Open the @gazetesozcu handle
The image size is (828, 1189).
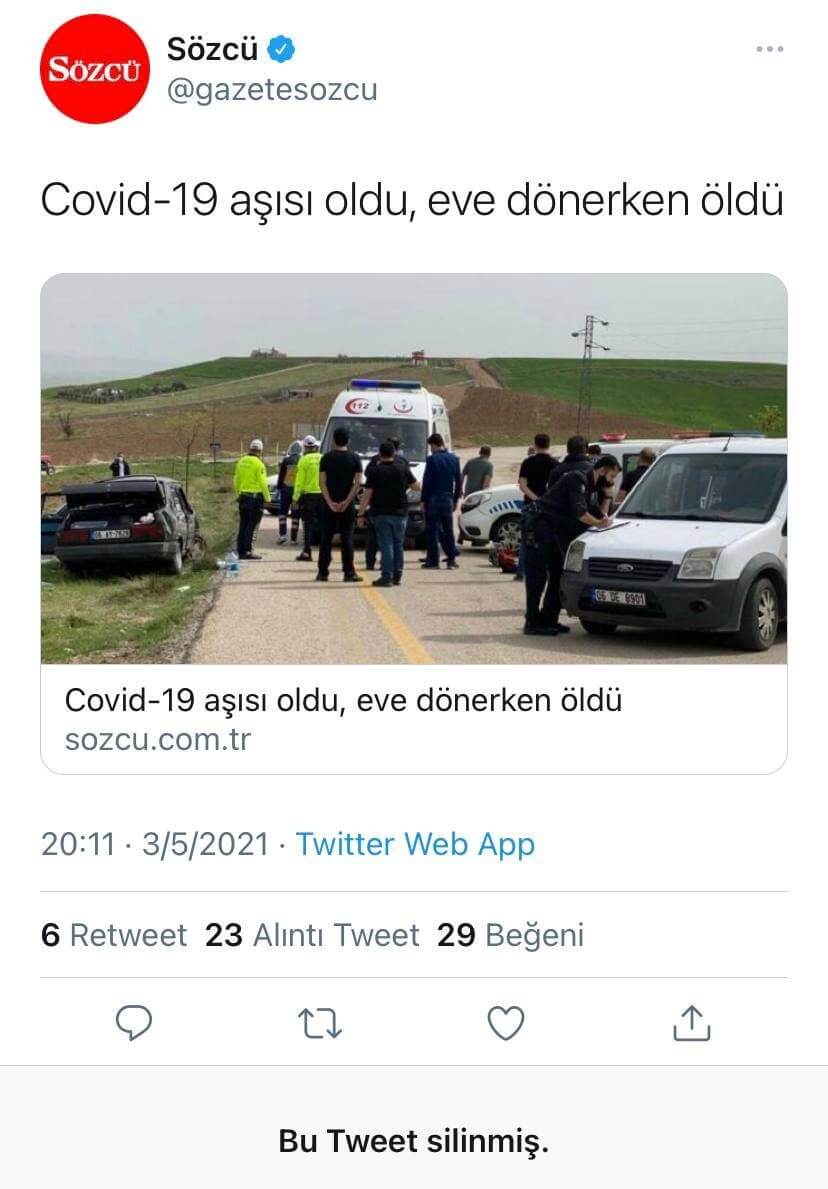pos(271,90)
